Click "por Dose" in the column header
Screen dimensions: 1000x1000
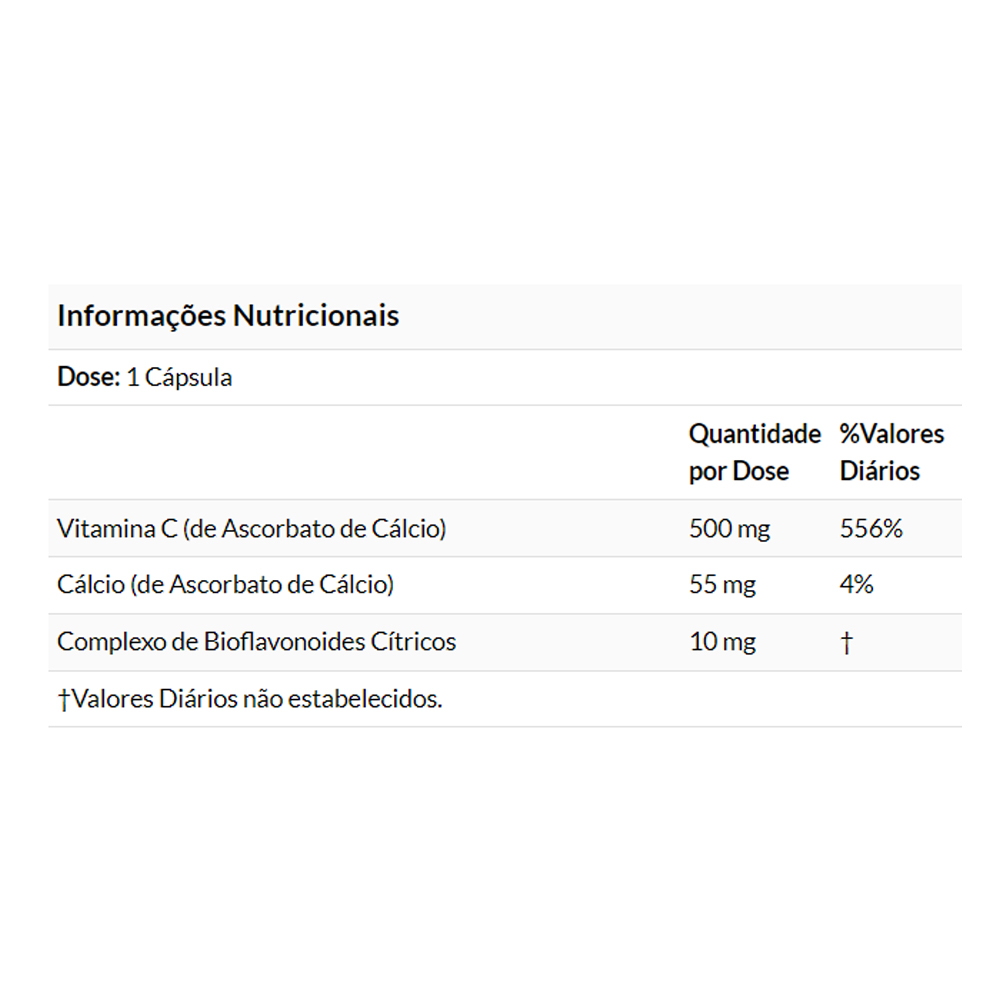click(738, 471)
